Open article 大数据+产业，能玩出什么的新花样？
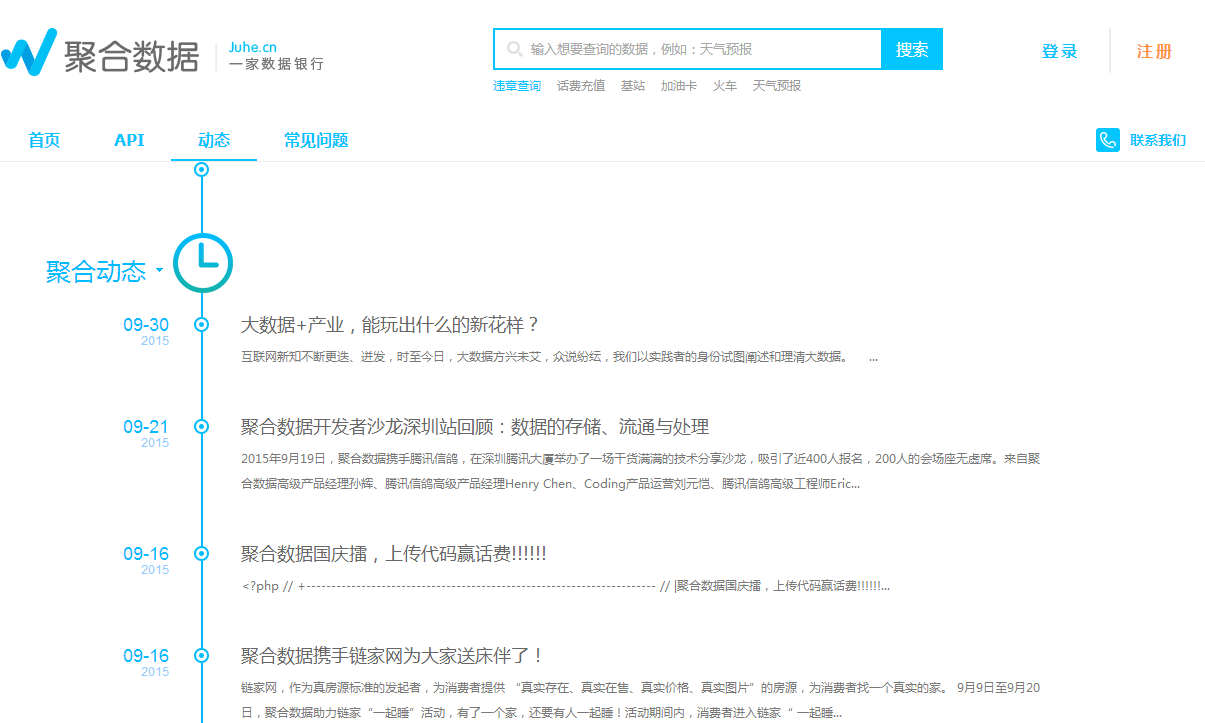The image size is (1205, 723). [x=391, y=325]
